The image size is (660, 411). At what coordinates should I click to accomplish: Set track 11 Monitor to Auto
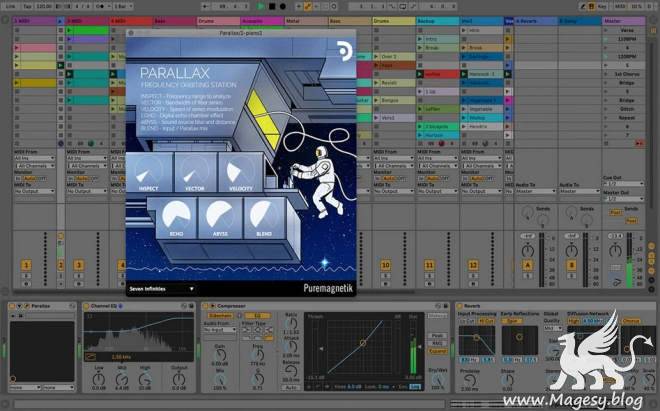pos(433,179)
